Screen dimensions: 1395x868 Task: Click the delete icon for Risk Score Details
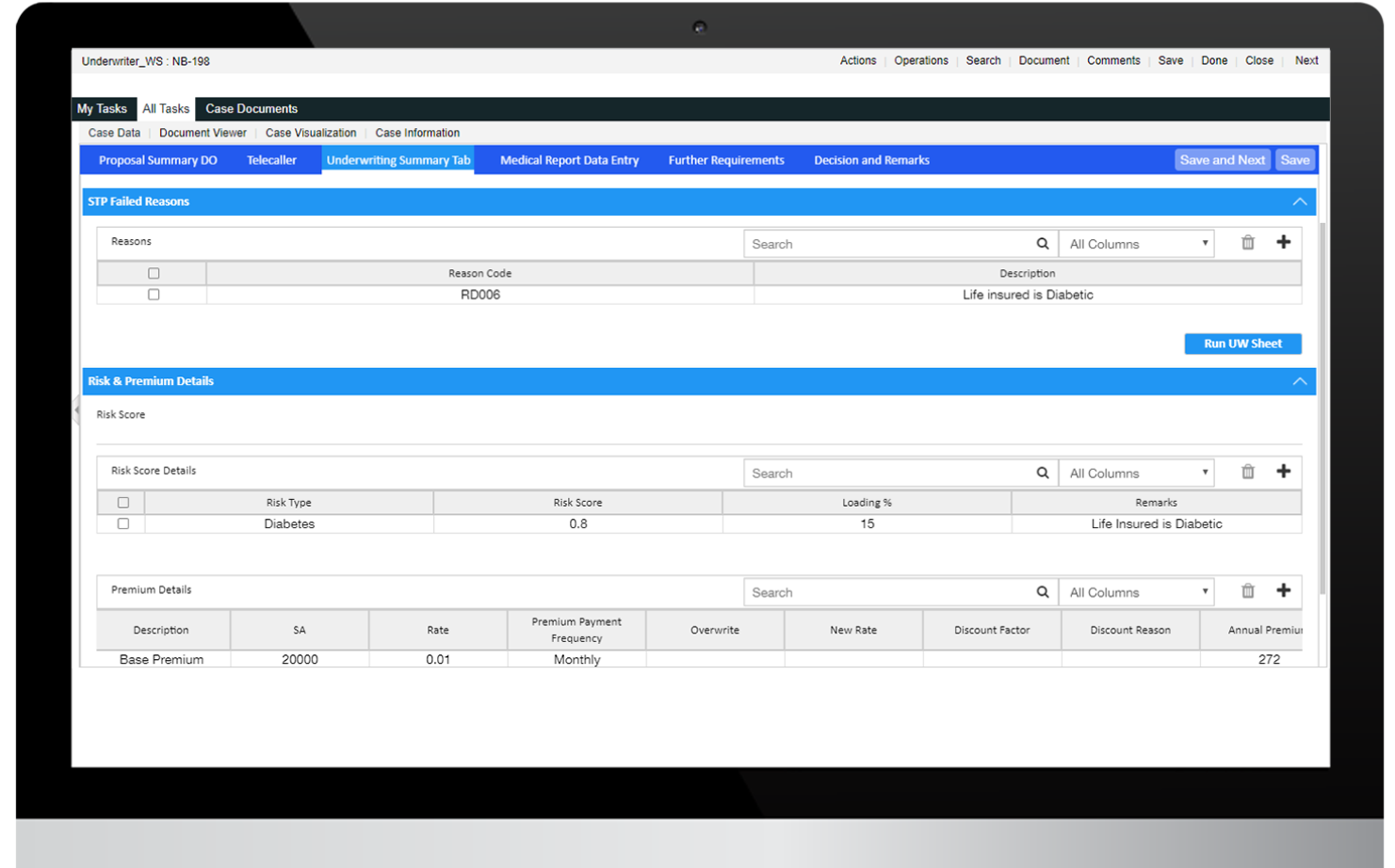click(1247, 472)
